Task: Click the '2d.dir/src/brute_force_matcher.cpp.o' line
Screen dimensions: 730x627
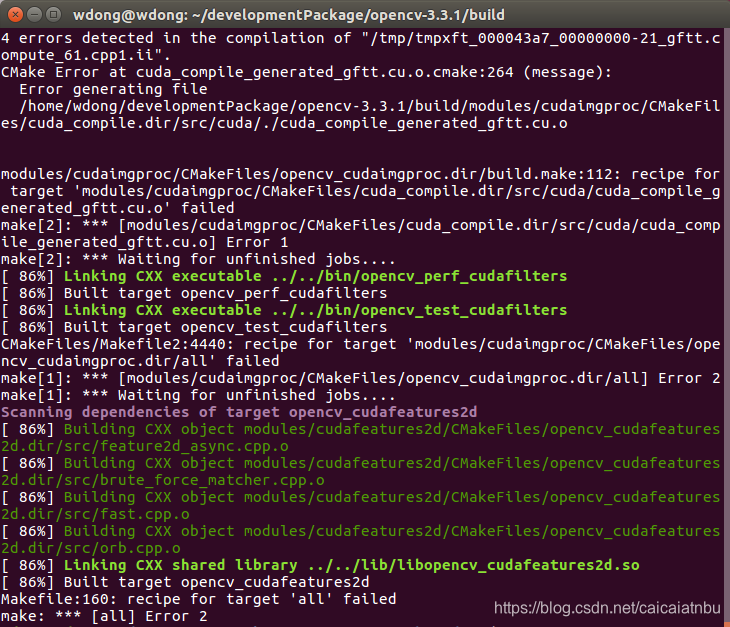Action: coord(162,480)
